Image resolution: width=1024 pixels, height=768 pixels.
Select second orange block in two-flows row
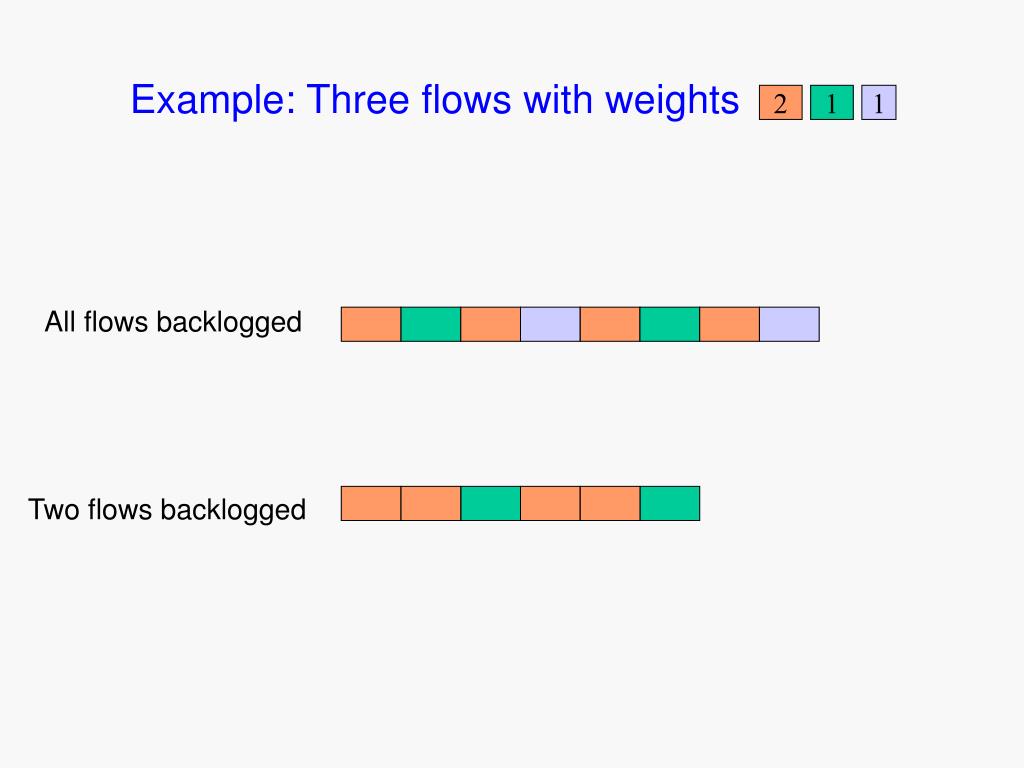point(431,504)
